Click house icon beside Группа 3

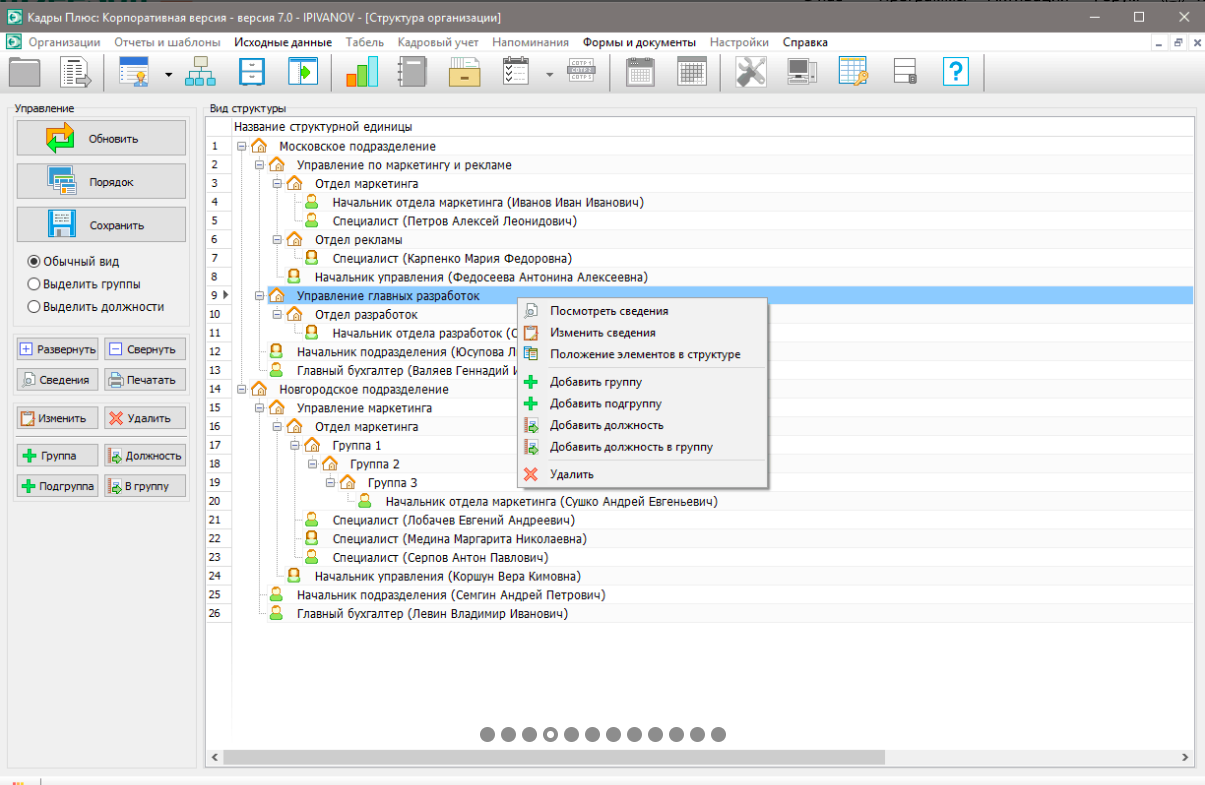348,483
